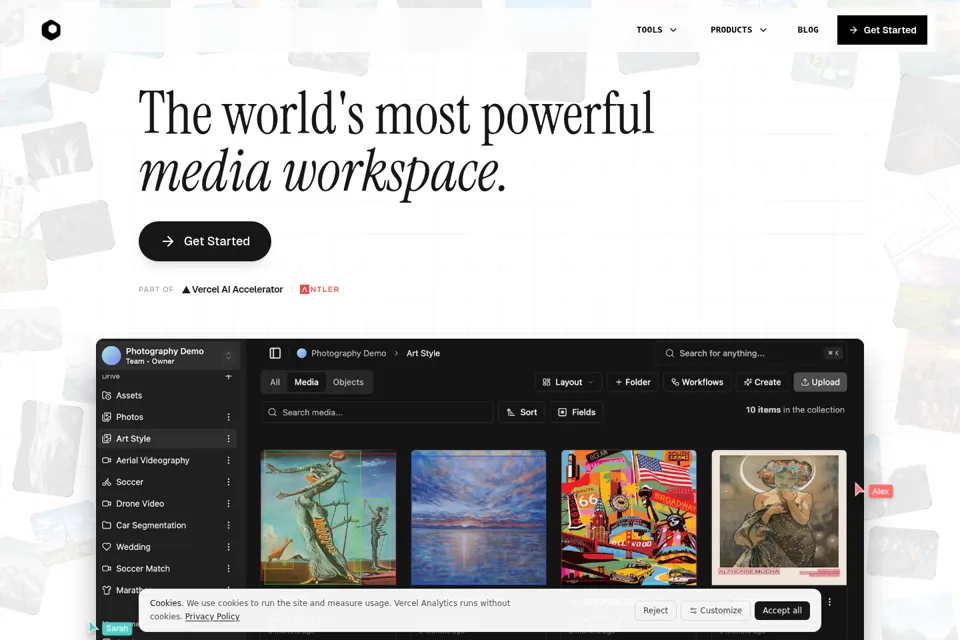This screenshot has height=640, width=960.
Task: Accept all cookies
Action: pos(782,611)
